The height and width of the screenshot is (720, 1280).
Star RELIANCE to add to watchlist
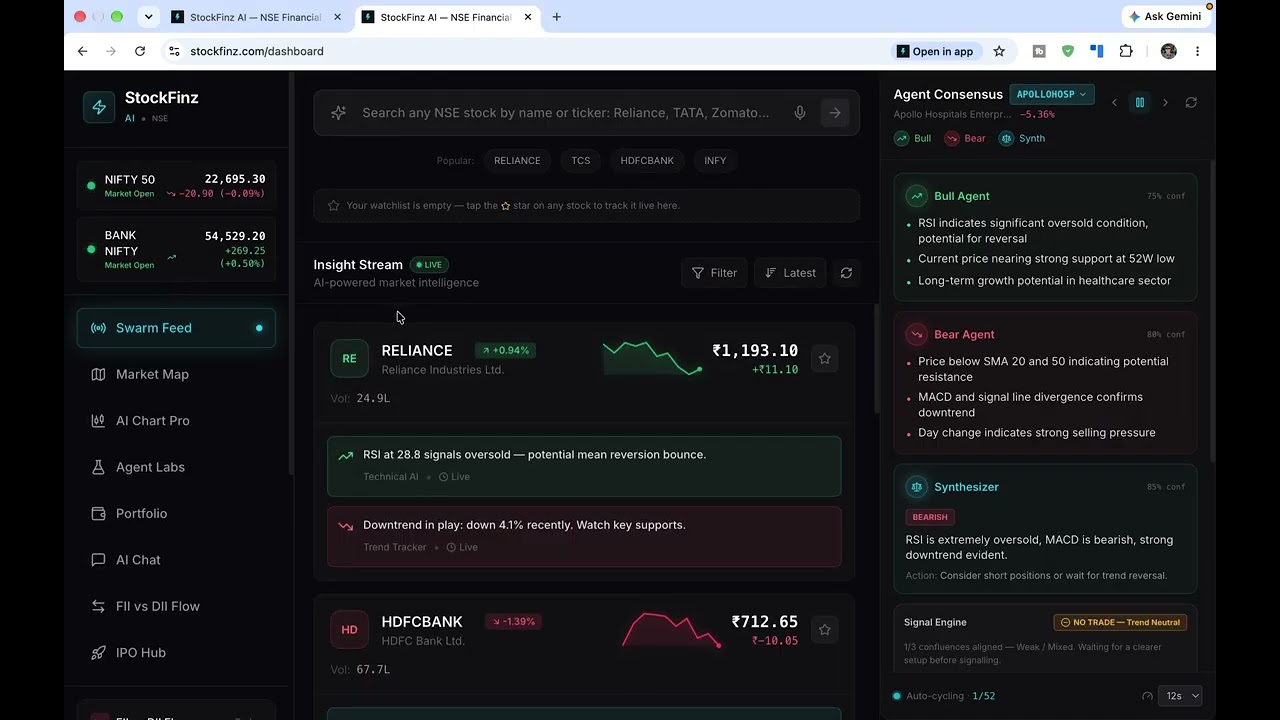pyautogui.click(x=825, y=358)
